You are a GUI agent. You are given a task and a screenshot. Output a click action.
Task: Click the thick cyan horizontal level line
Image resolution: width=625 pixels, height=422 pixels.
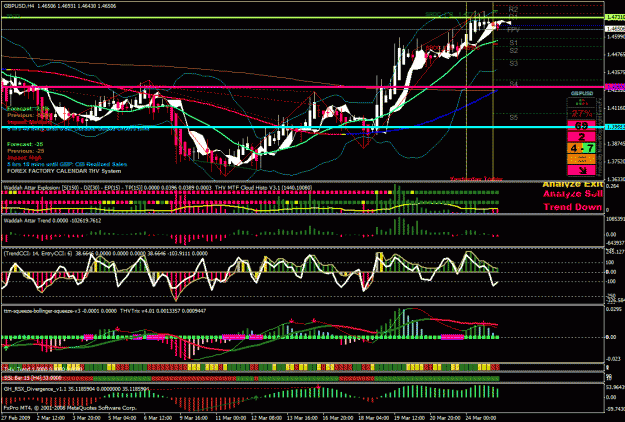point(303,127)
